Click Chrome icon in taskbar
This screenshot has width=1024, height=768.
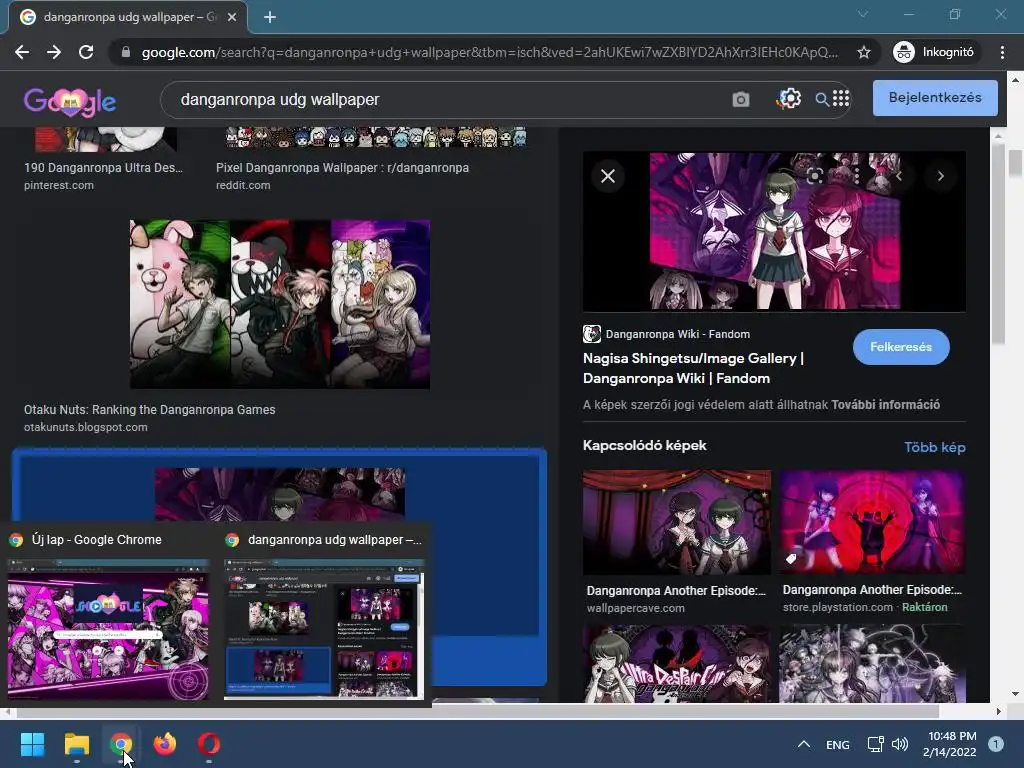(x=120, y=744)
